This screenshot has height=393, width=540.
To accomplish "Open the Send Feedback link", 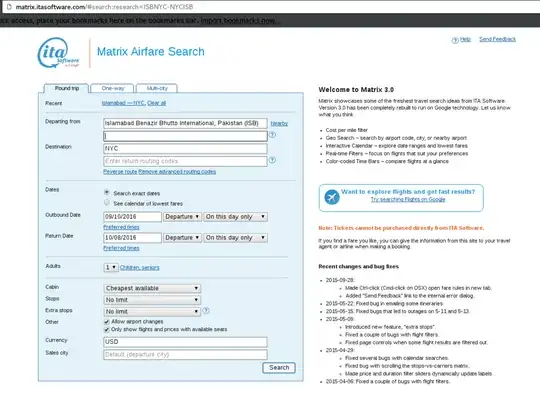I will click(x=497, y=39).
